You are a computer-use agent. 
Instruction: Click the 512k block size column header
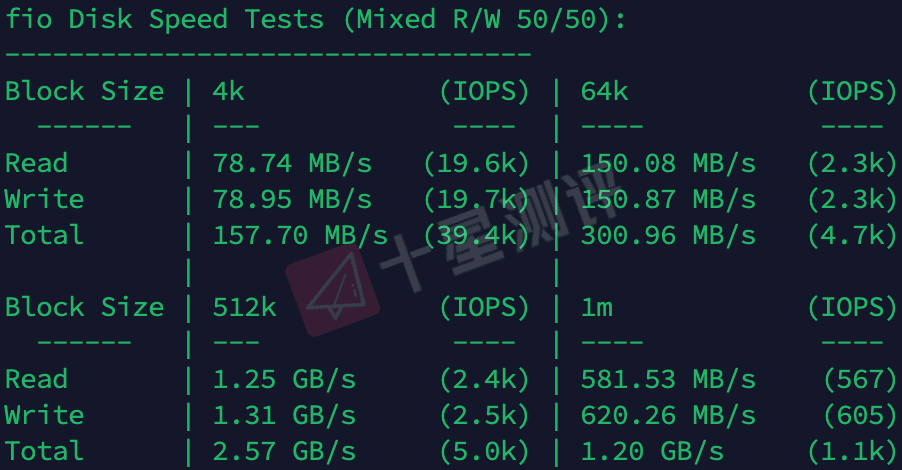click(244, 307)
